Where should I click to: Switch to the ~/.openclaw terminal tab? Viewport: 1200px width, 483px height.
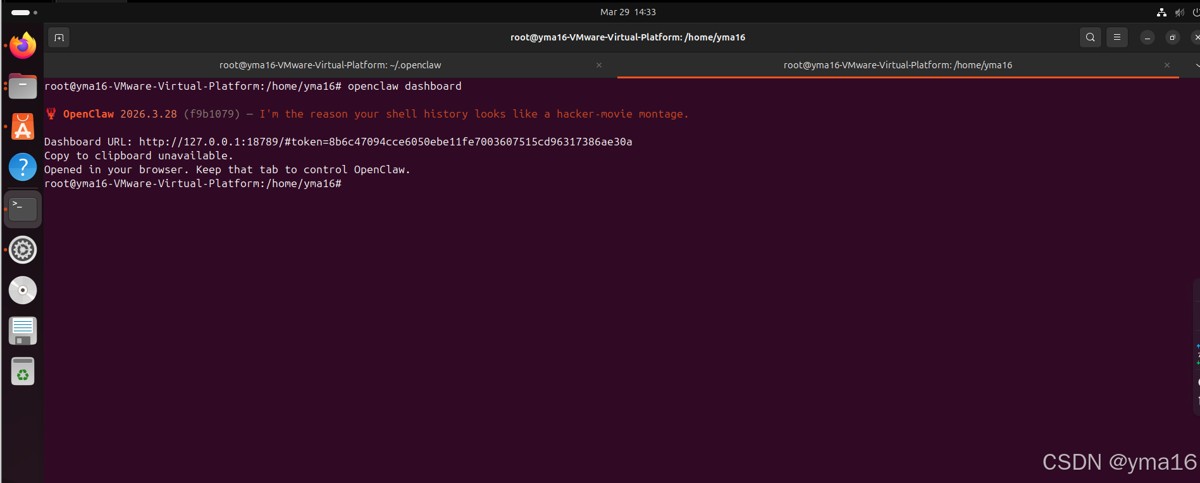click(x=330, y=65)
